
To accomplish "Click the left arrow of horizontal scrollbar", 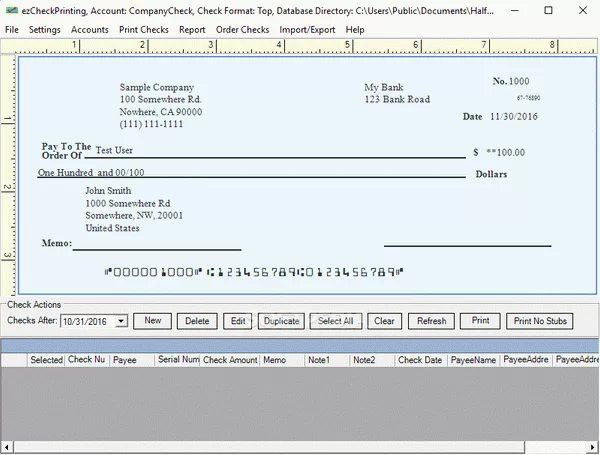I will [x=7, y=447].
